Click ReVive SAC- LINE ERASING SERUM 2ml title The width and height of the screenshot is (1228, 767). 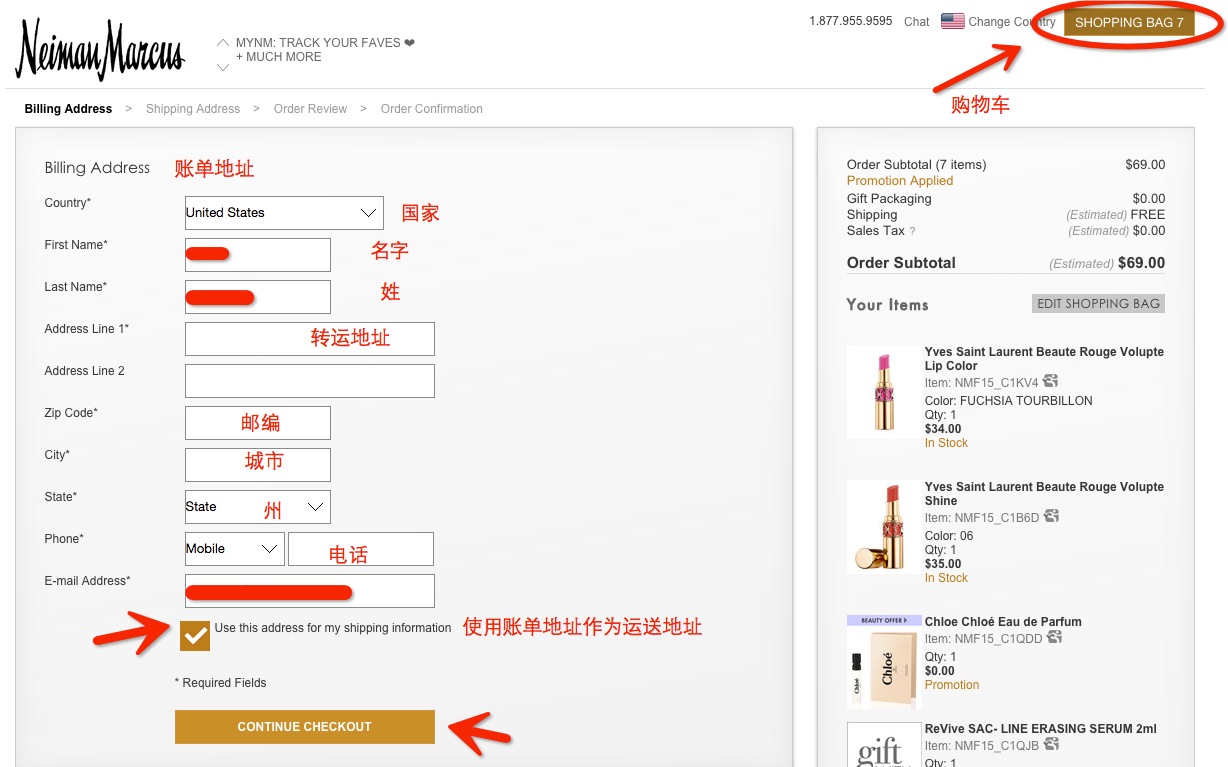[x=1041, y=729]
